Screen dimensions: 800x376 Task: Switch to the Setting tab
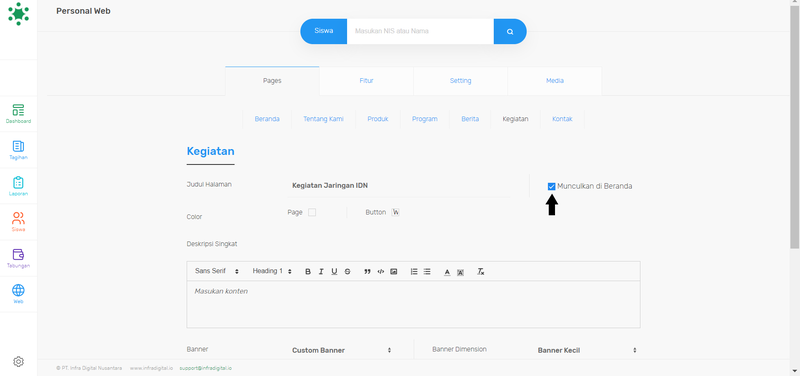click(460, 81)
